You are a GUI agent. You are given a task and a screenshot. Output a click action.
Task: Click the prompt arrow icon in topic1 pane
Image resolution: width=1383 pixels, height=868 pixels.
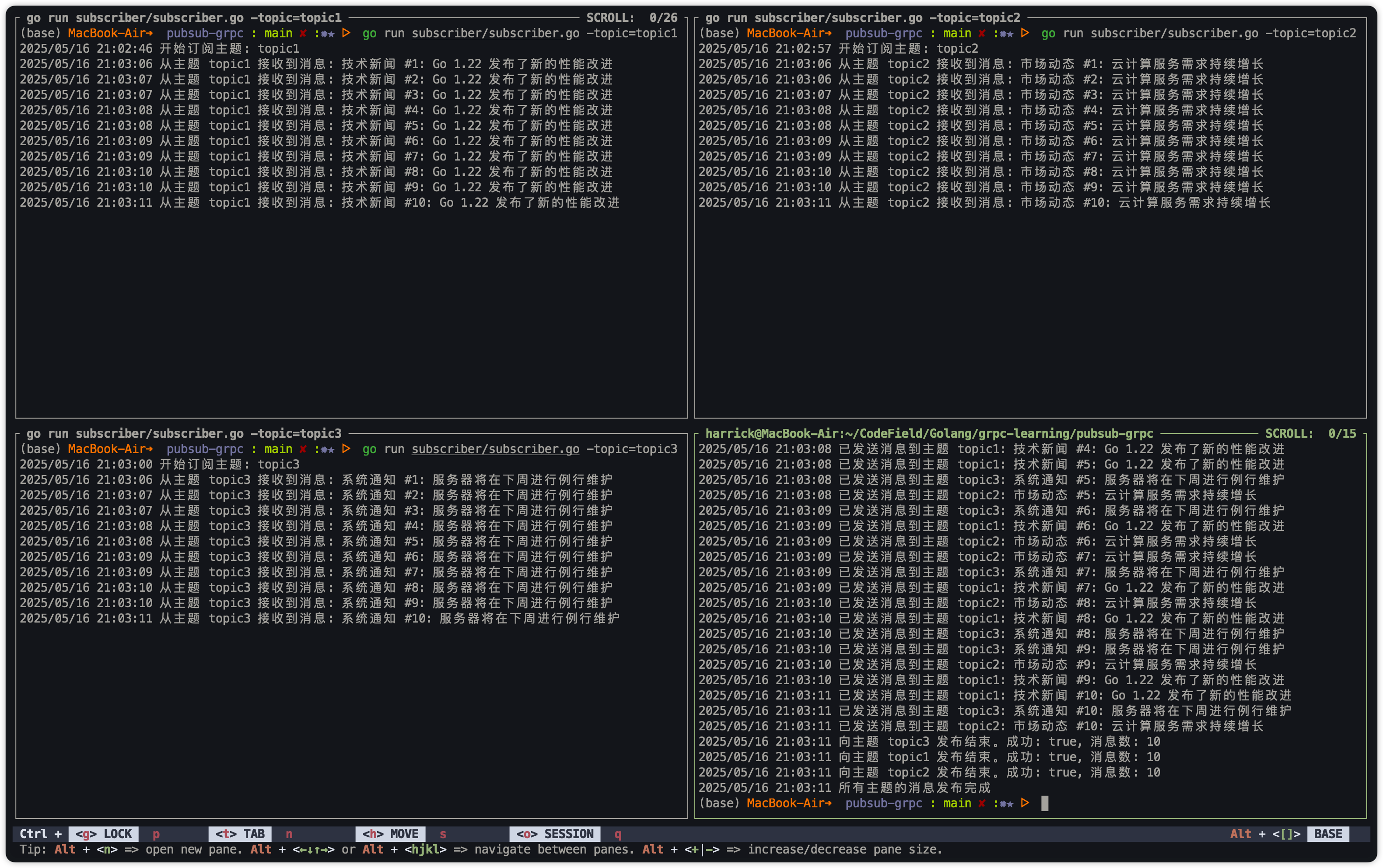[x=346, y=33]
